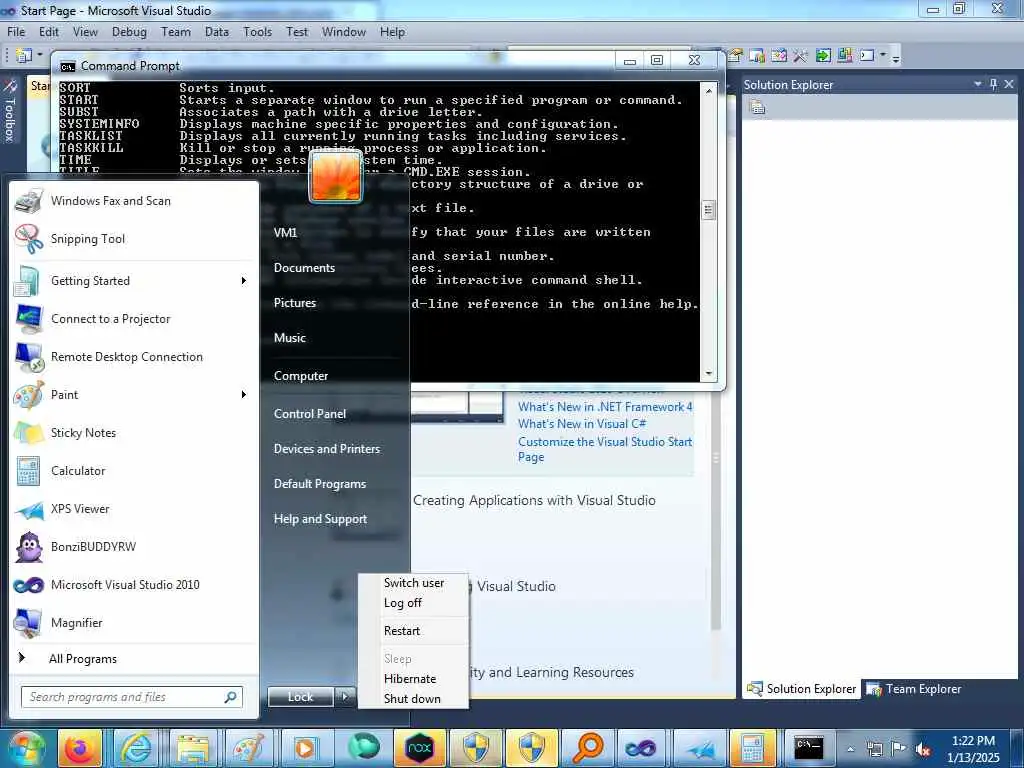1024x768 pixels.
Task: Click the Command Prompt scroll-up arrow
Action: coord(709,91)
